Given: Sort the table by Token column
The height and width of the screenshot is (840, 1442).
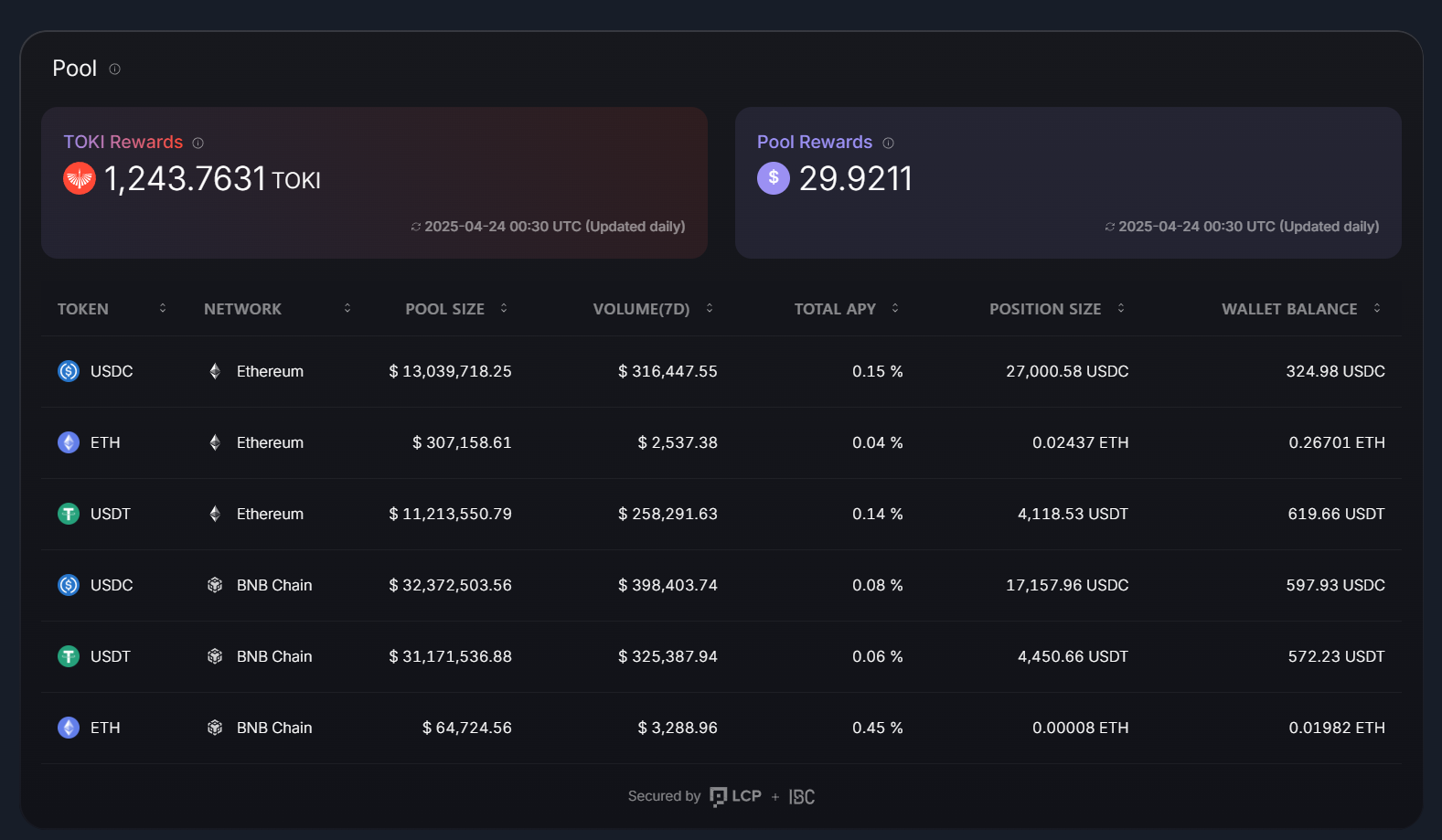Looking at the screenshot, I should click(163, 308).
